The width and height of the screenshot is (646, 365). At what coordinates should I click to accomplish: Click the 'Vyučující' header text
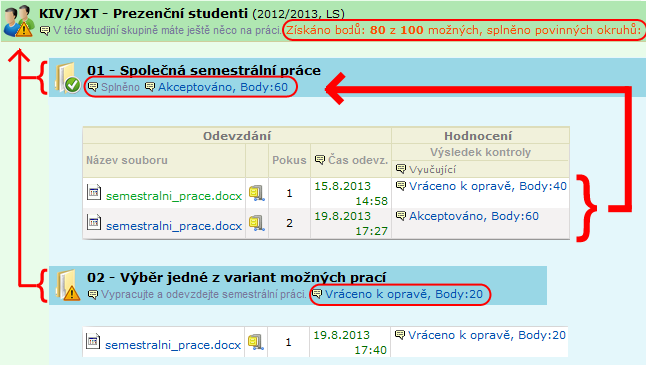432,169
